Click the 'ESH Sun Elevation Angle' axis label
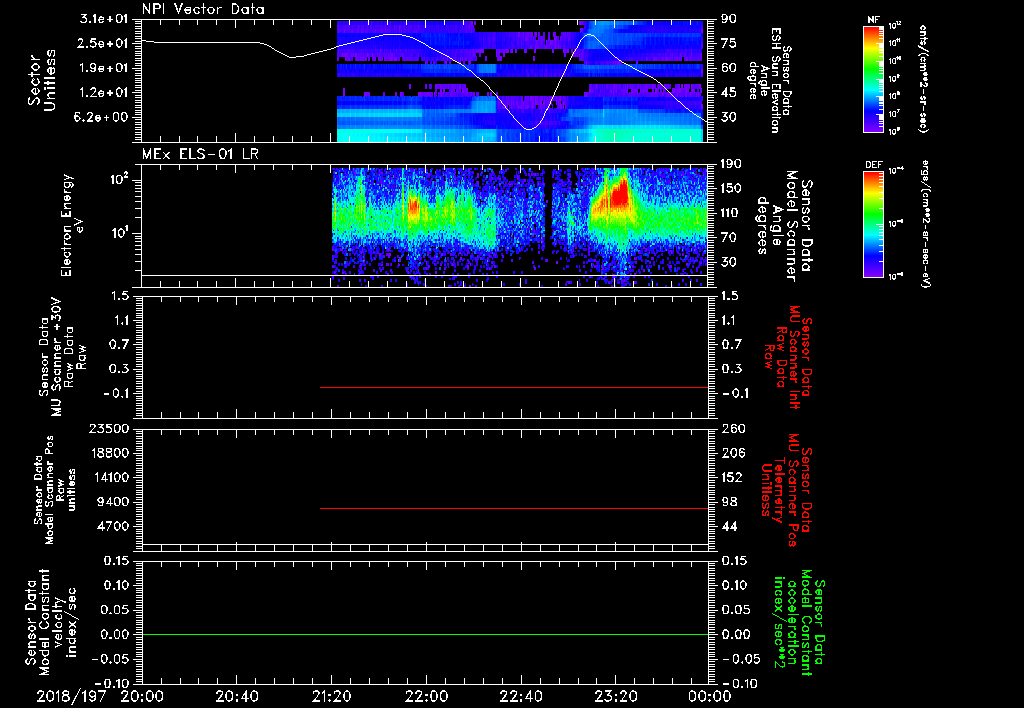 [x=771, y=80]
